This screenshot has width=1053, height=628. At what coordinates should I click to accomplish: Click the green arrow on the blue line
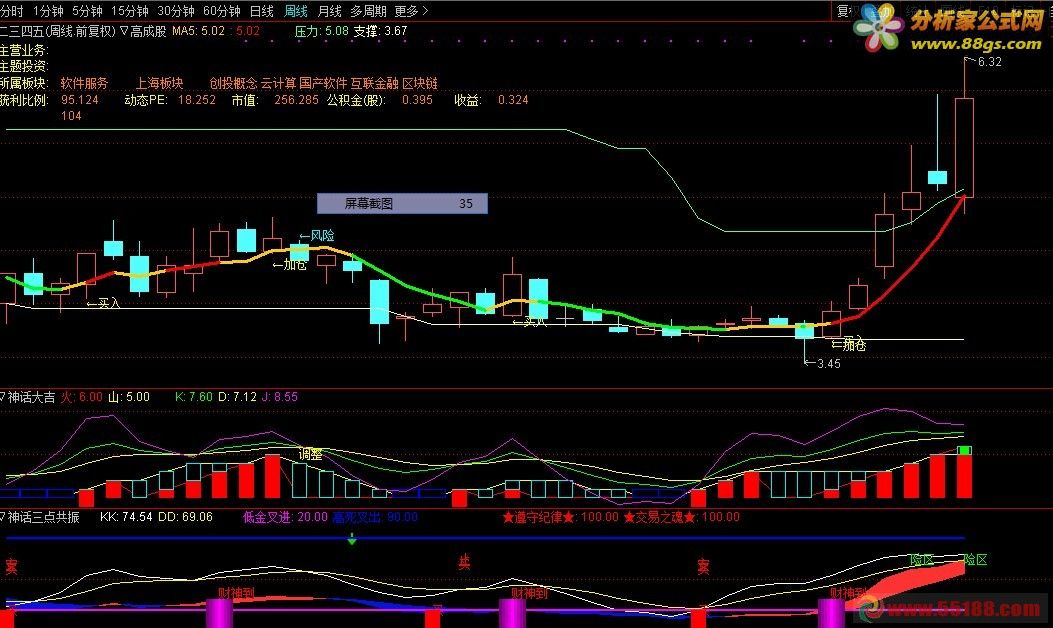[x=352, y=539]
